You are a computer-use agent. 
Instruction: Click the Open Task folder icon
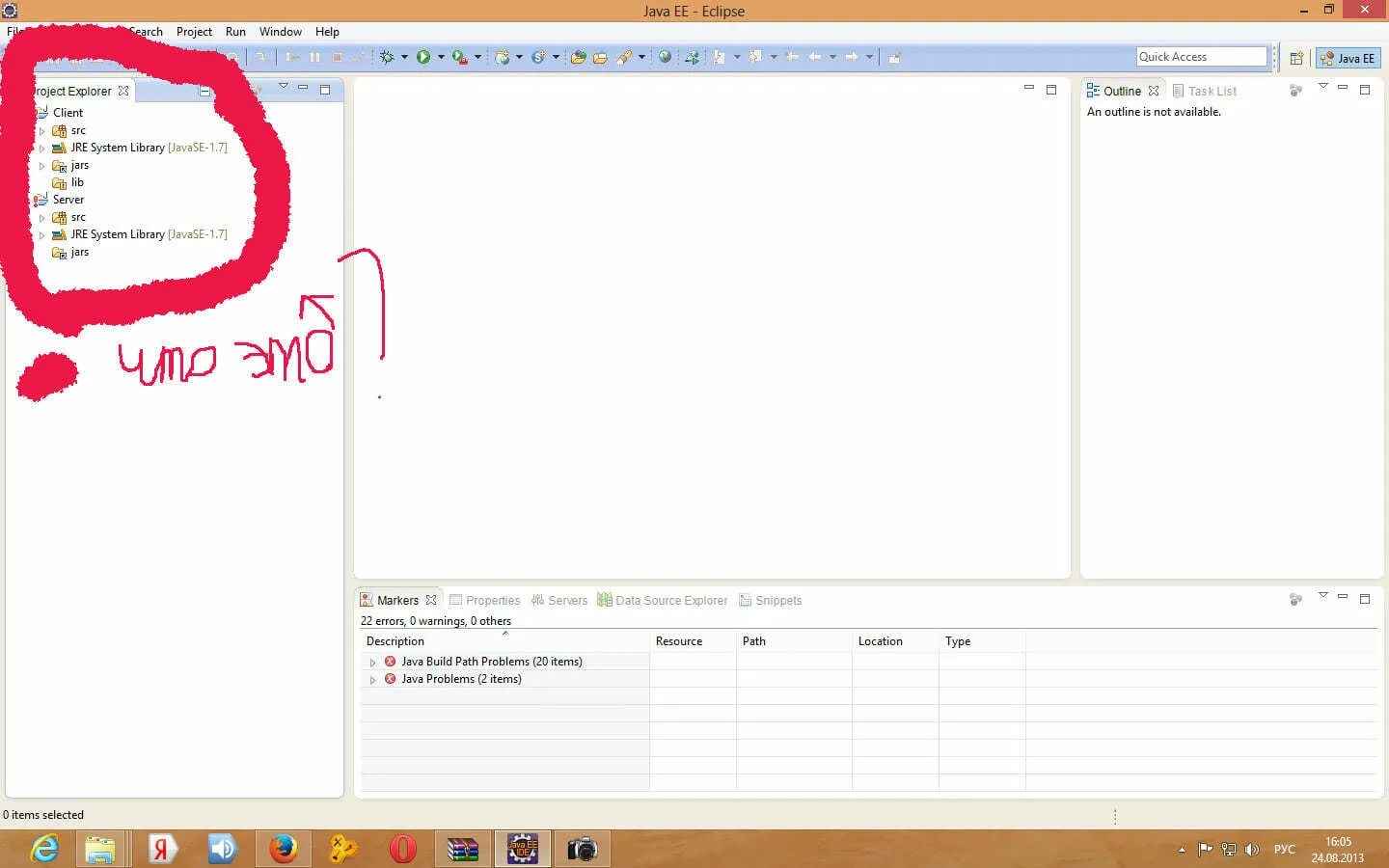(x=600, y=57)
